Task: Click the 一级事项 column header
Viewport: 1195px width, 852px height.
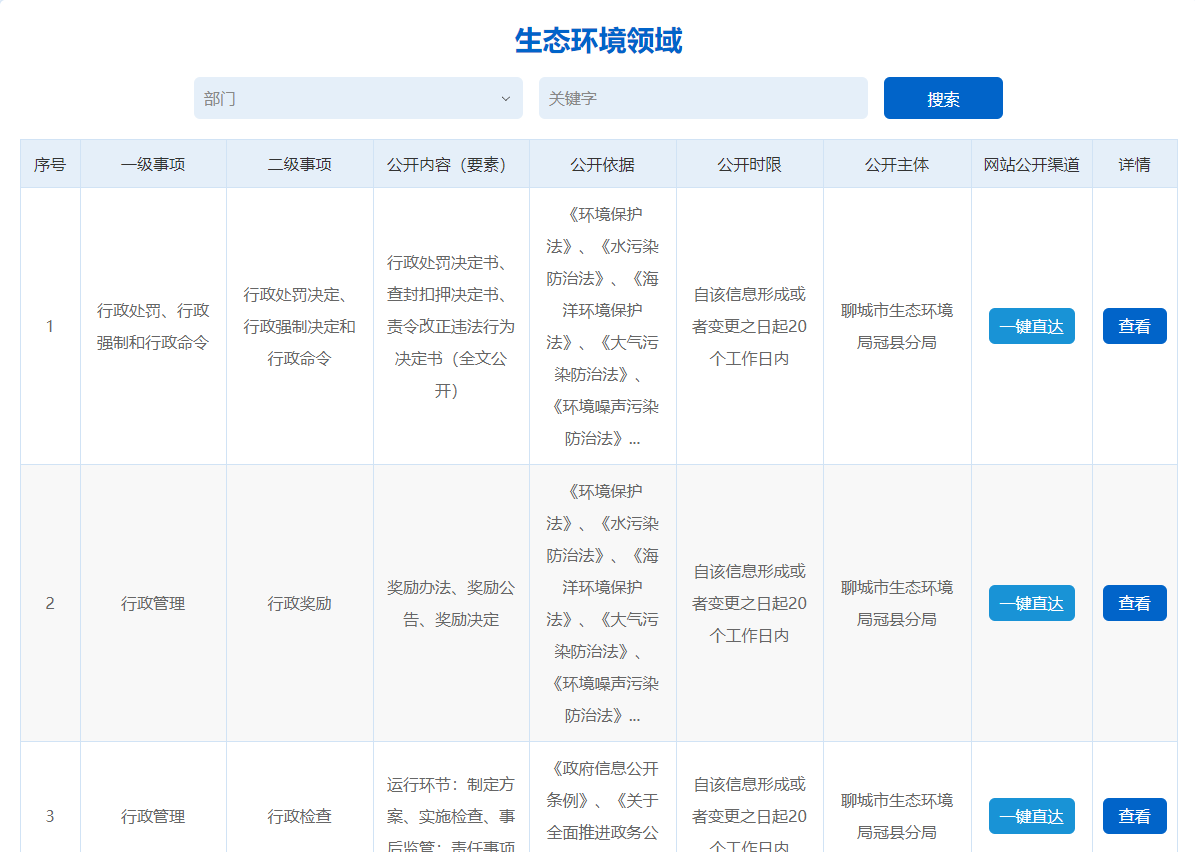Action: 153,164
